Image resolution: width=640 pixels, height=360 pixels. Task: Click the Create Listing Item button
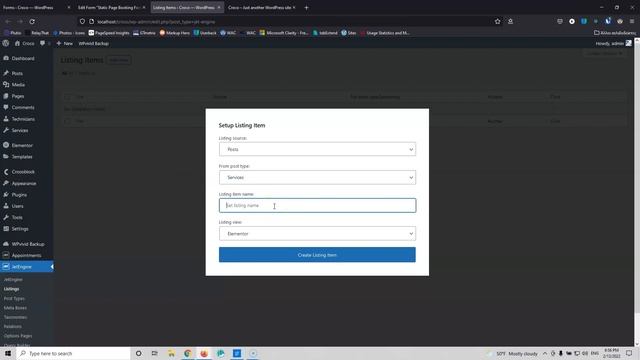(x=317, y=255)
